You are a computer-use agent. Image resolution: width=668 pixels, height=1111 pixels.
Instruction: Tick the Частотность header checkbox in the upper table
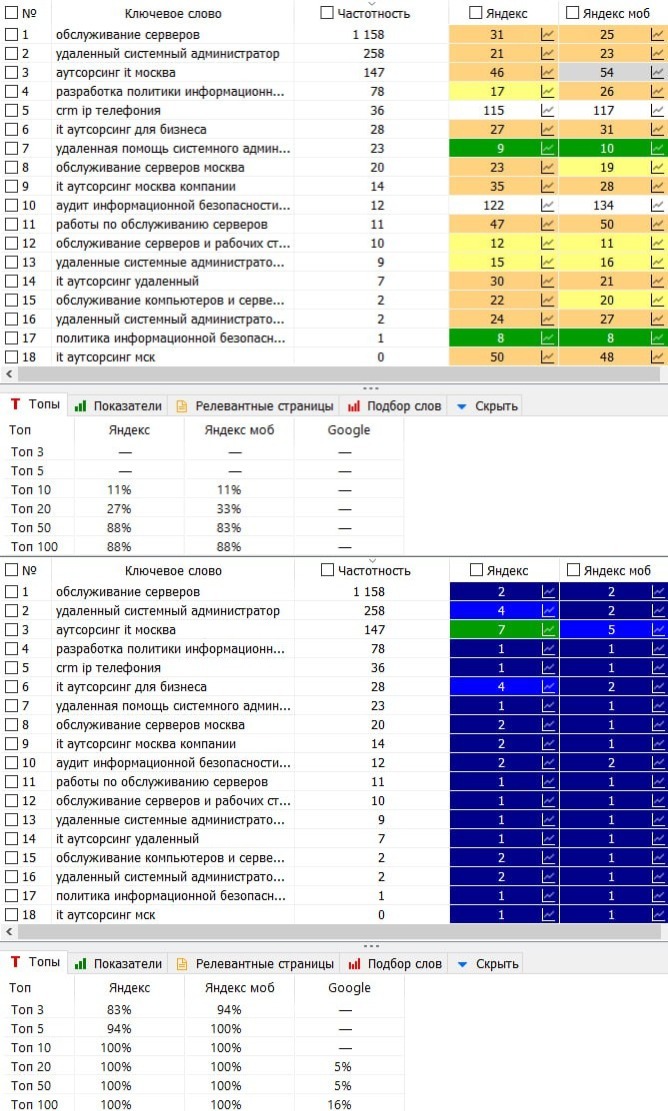327,13
